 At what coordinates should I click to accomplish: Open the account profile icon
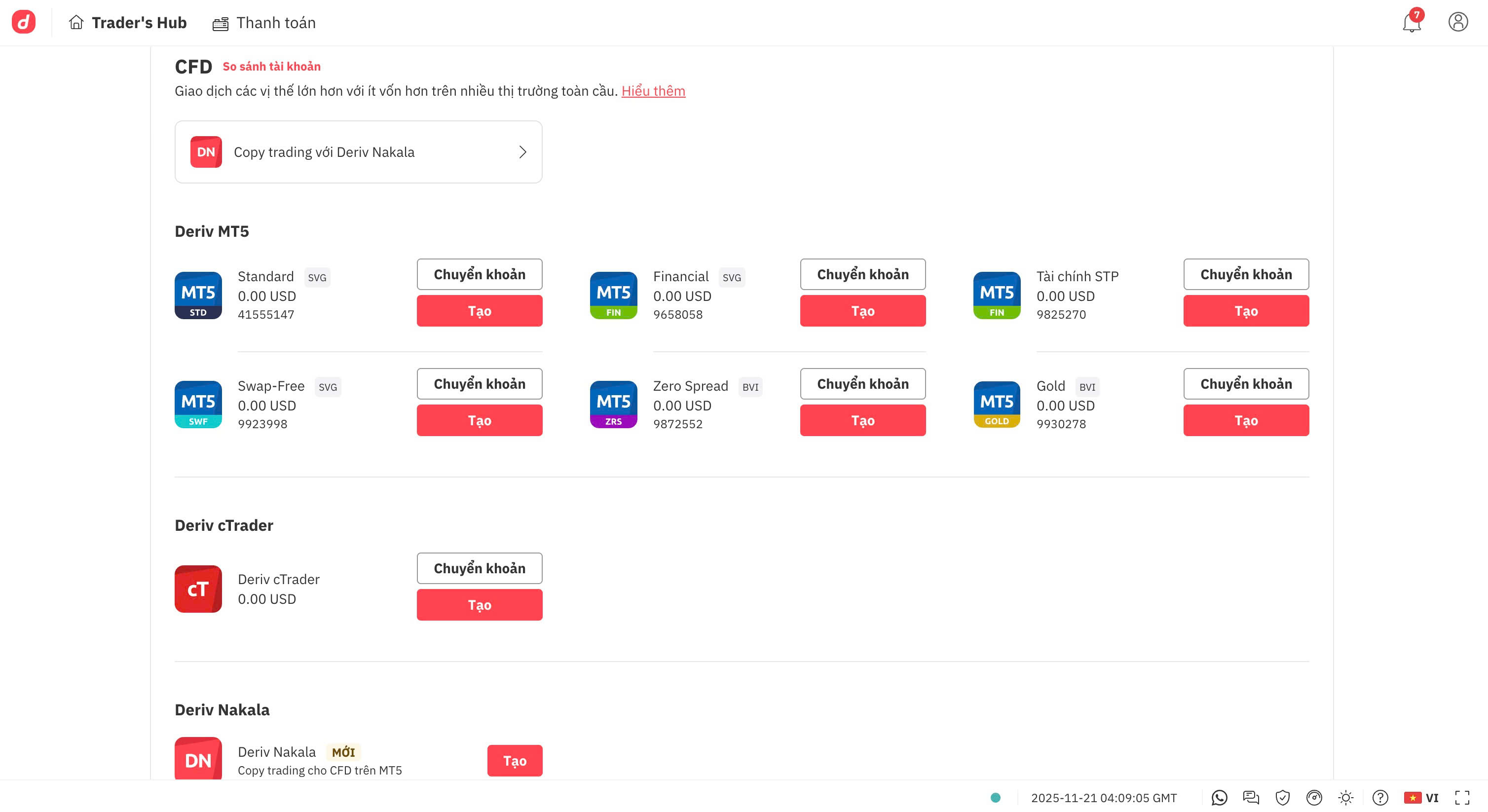(x=1457, y=22)
